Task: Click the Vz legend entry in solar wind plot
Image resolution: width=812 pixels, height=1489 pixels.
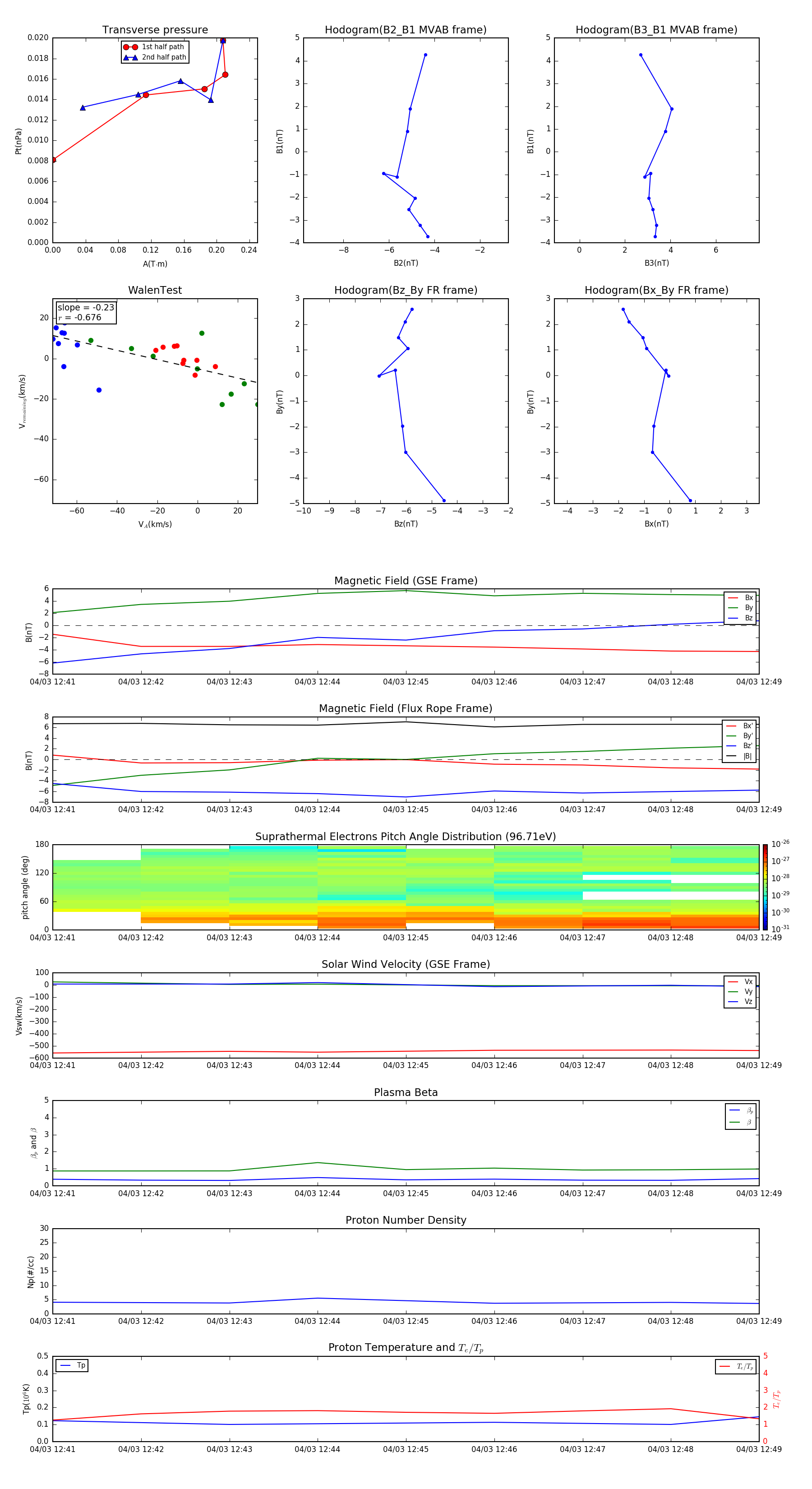Action: 740,1002
